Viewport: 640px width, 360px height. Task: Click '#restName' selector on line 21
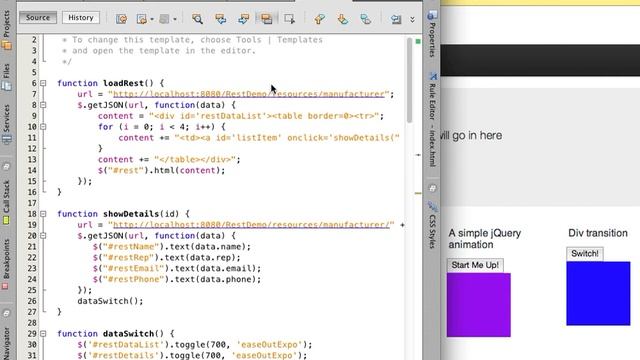coord(131,247)
